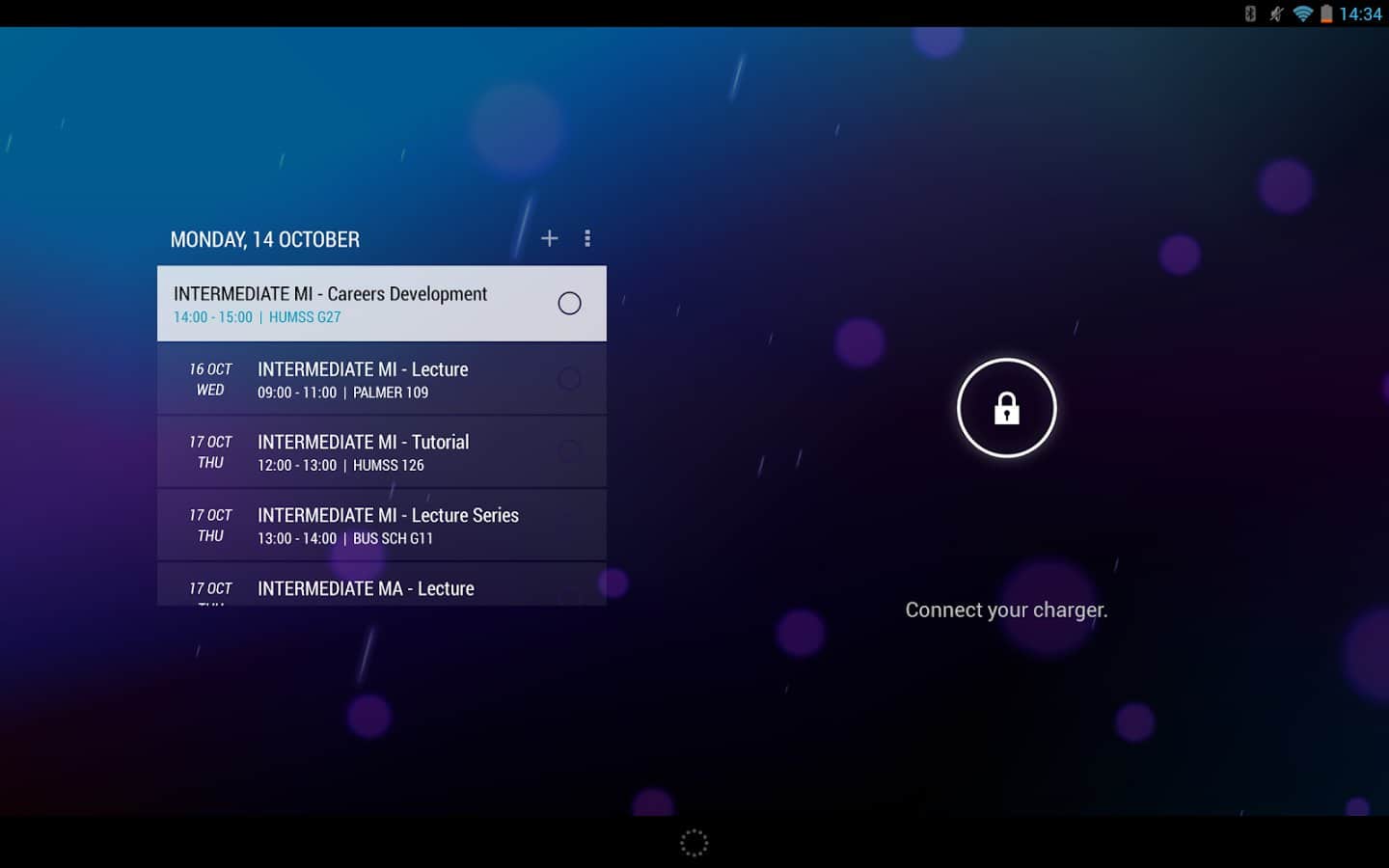Viewport: 1389px width, 868px height.
Task: Tap the 16 OCT WED date label
Action: tap(210, 379)
